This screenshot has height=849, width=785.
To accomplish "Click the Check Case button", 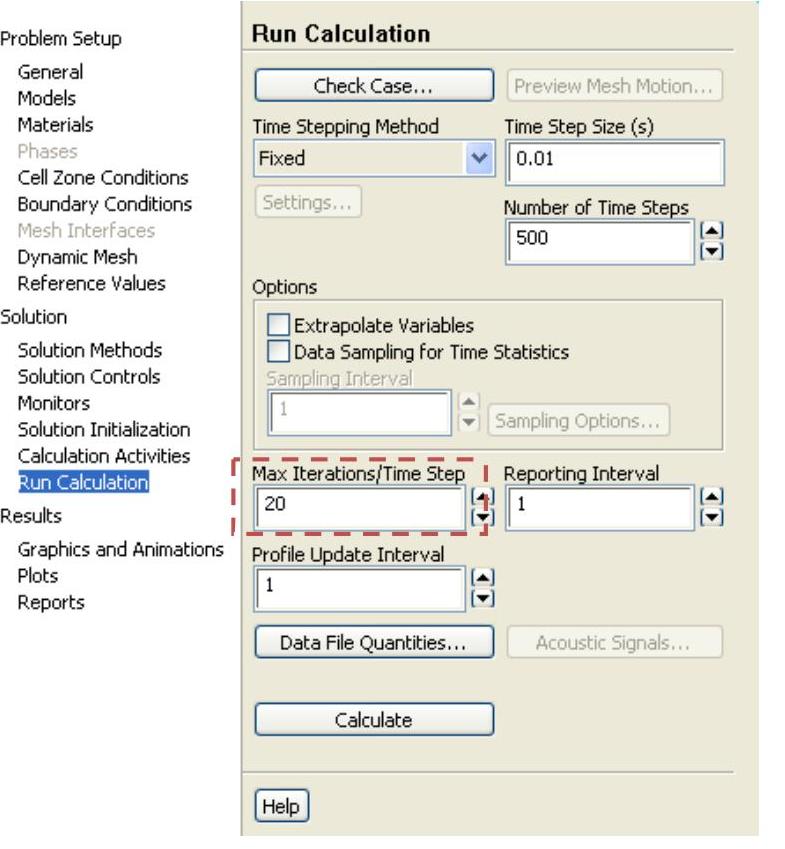I will pyautogui.click(x=373, y=86).
